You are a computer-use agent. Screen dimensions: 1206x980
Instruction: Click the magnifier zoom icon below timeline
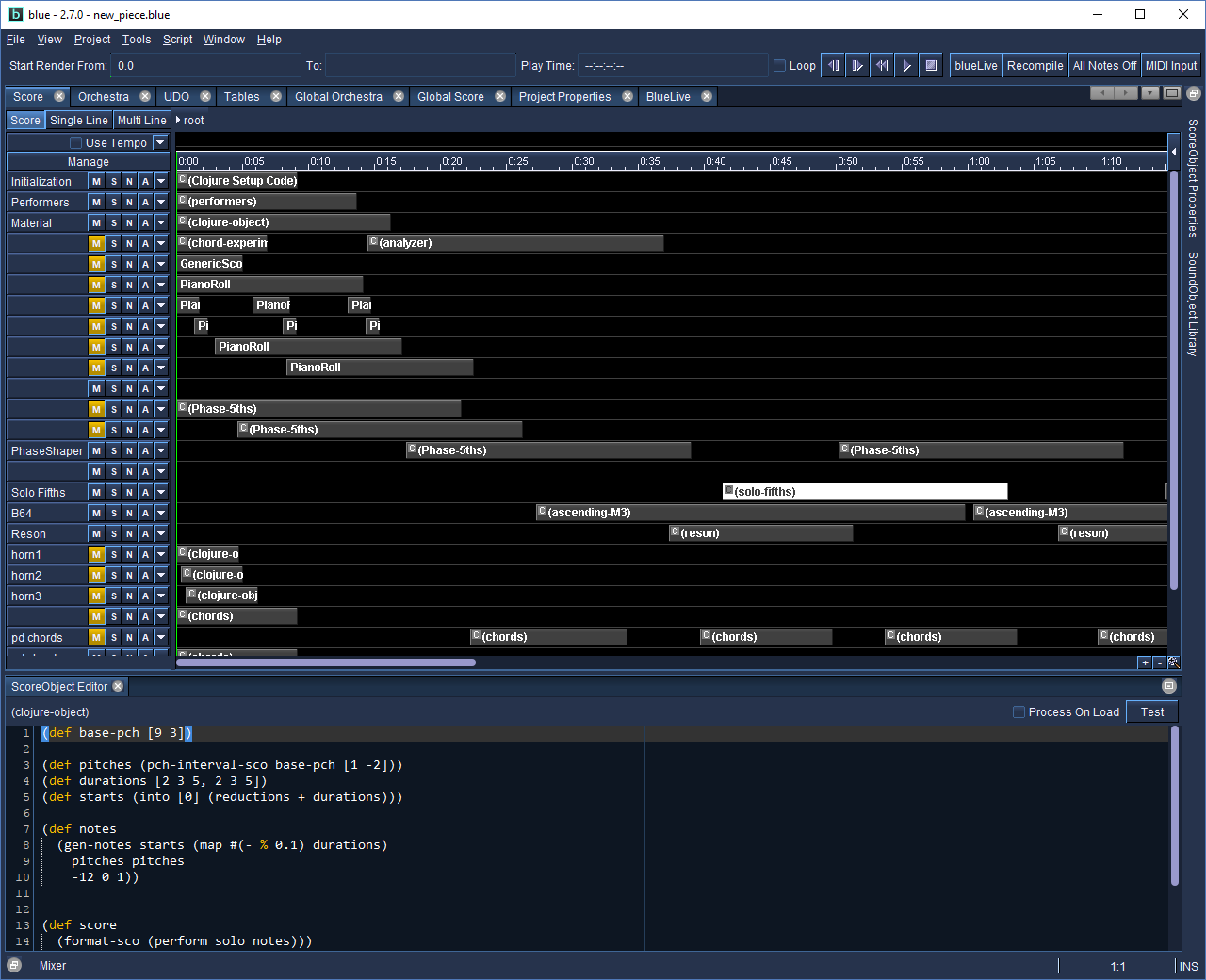point(1174,662)
